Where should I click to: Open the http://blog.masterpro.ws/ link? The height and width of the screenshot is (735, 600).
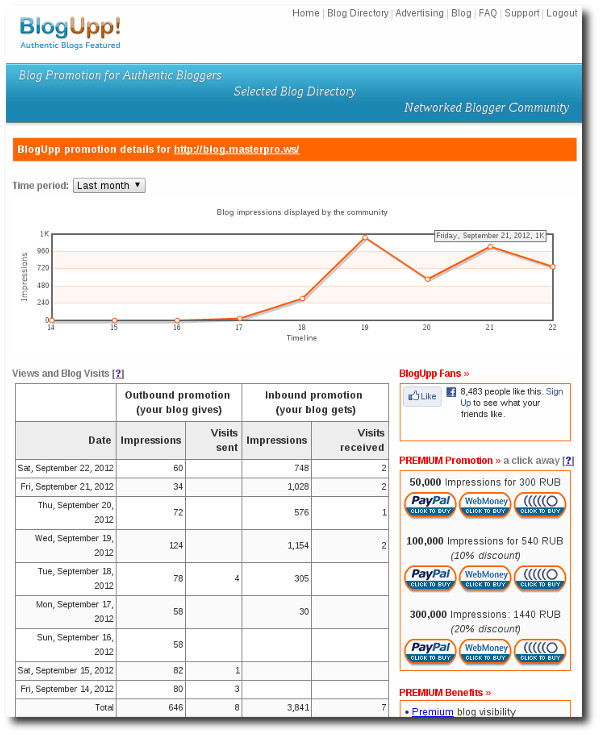pyautogui.click(x=236, y=150)
